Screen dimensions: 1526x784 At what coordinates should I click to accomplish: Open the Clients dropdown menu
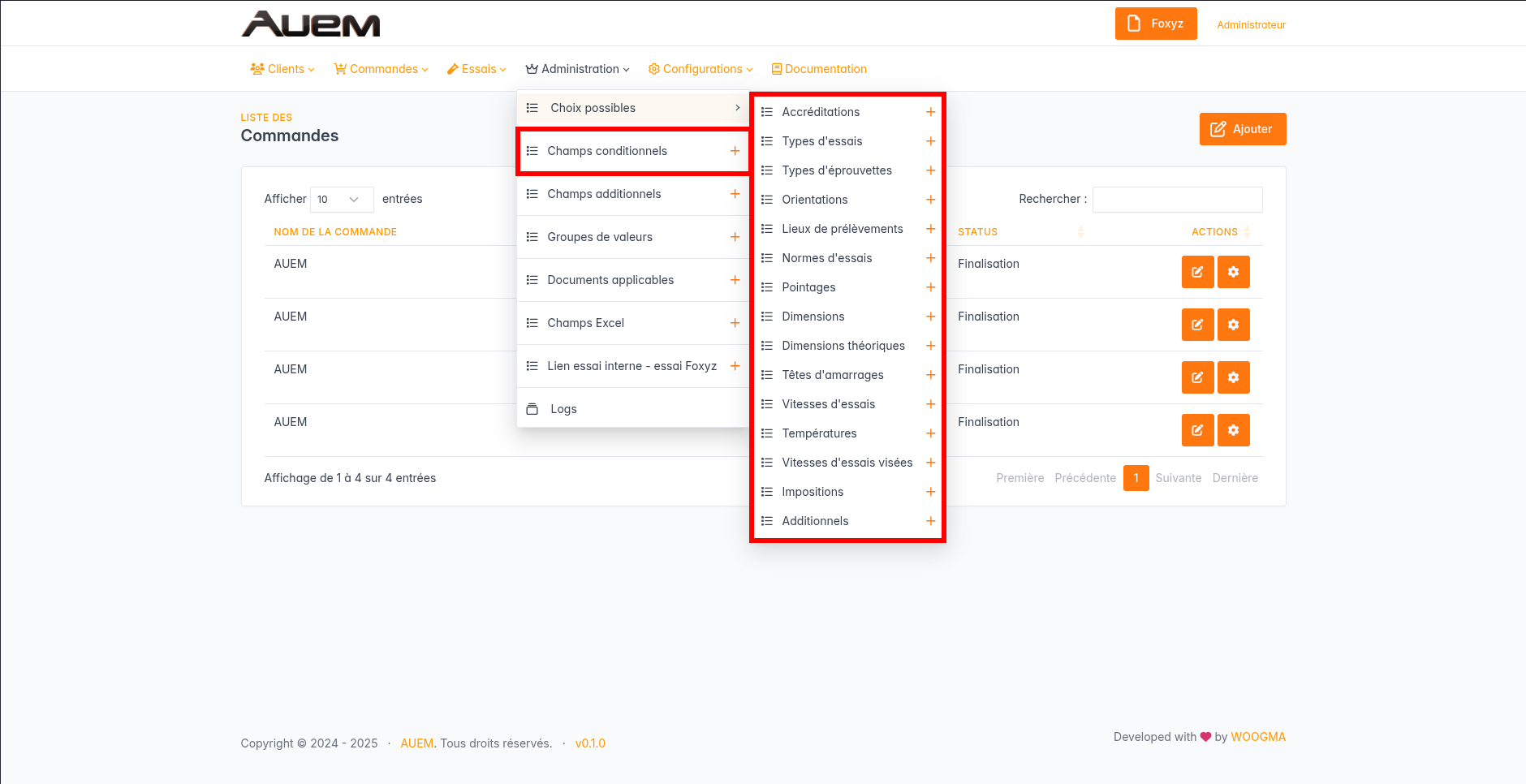tap(282, 69)
